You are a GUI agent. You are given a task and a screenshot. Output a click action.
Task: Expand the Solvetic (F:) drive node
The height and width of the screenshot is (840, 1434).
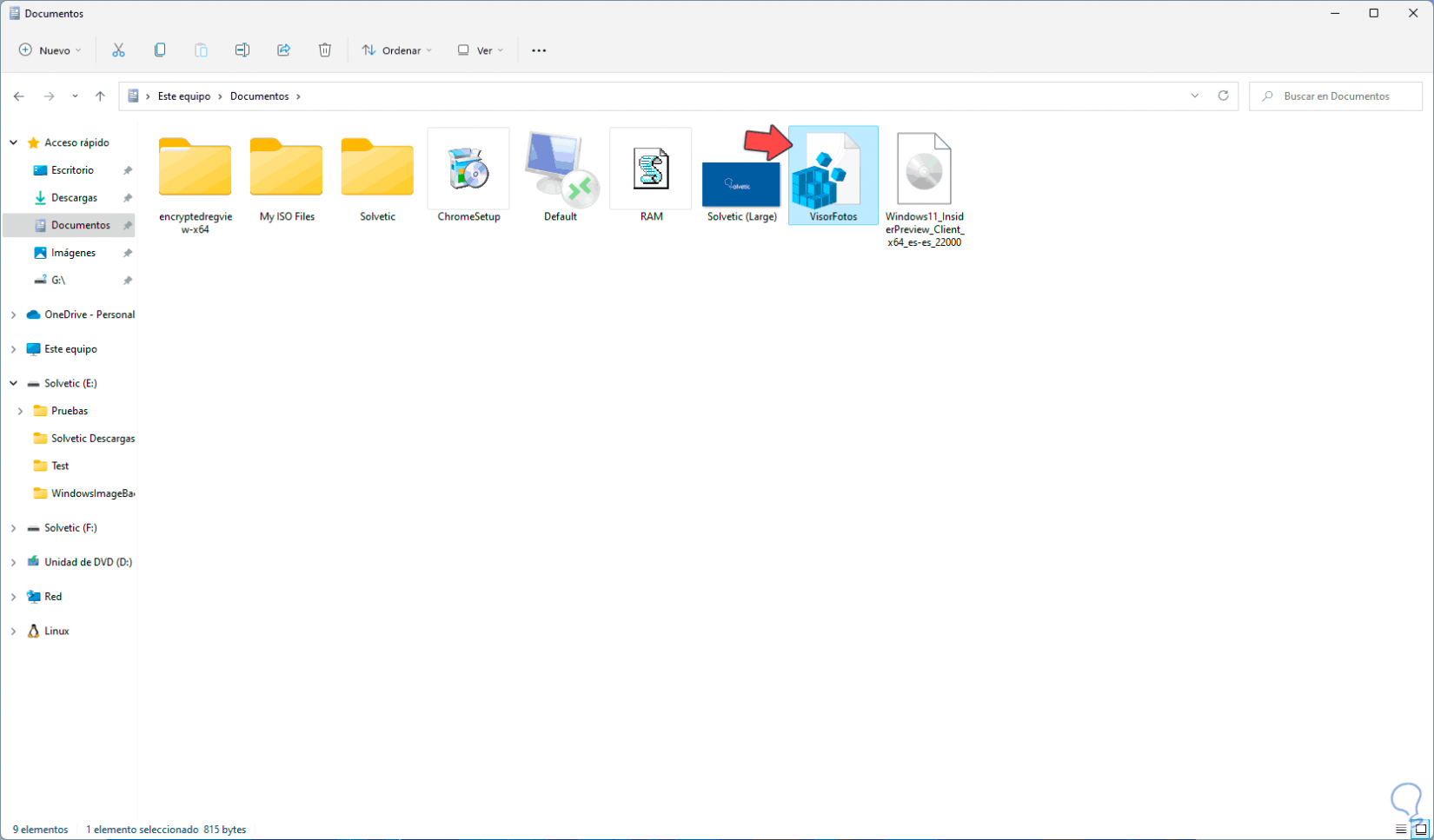tap(14, 528)
